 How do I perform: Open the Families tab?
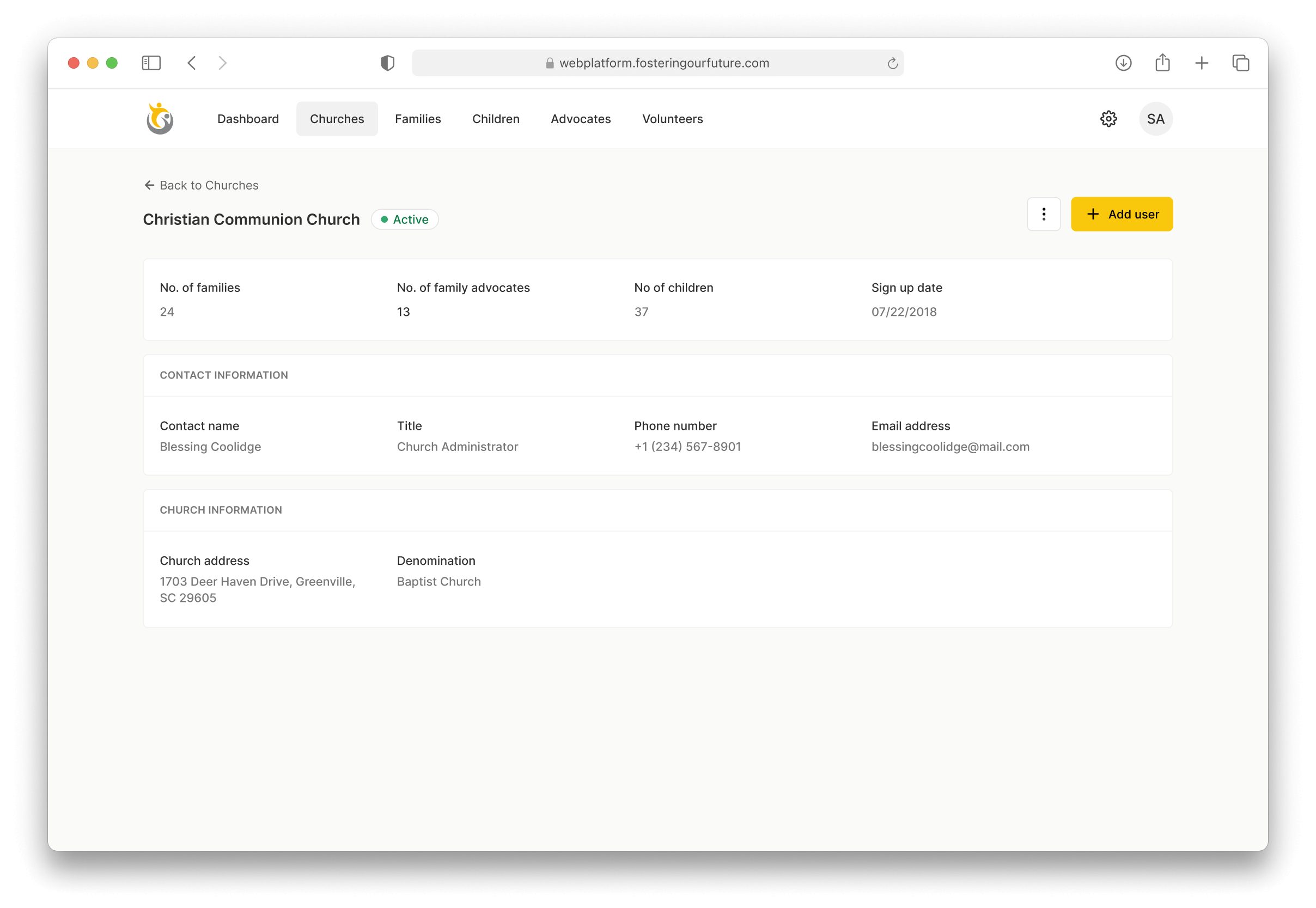[418, 119]
